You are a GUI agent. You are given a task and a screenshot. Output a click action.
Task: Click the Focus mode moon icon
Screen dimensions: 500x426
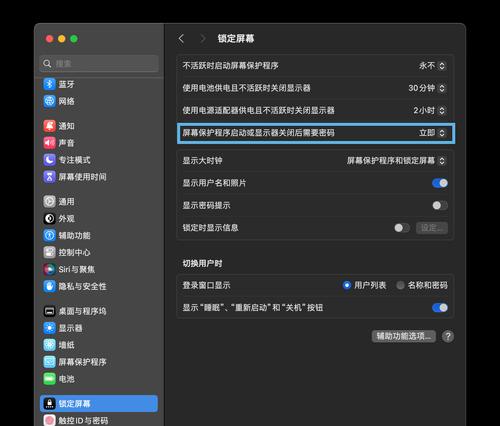pyautogui.click(x=49, y=160)
